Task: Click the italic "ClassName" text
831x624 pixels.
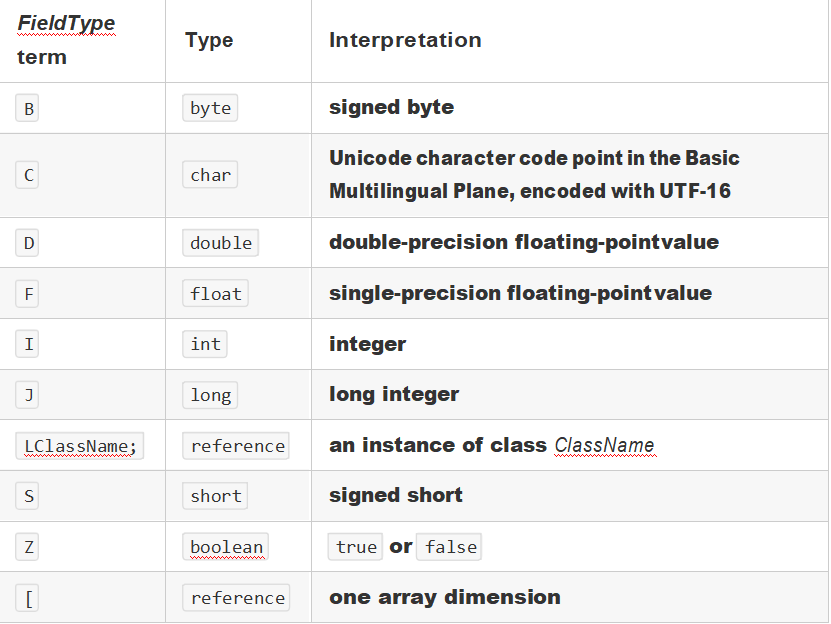Action: click(x=604, y=446)
